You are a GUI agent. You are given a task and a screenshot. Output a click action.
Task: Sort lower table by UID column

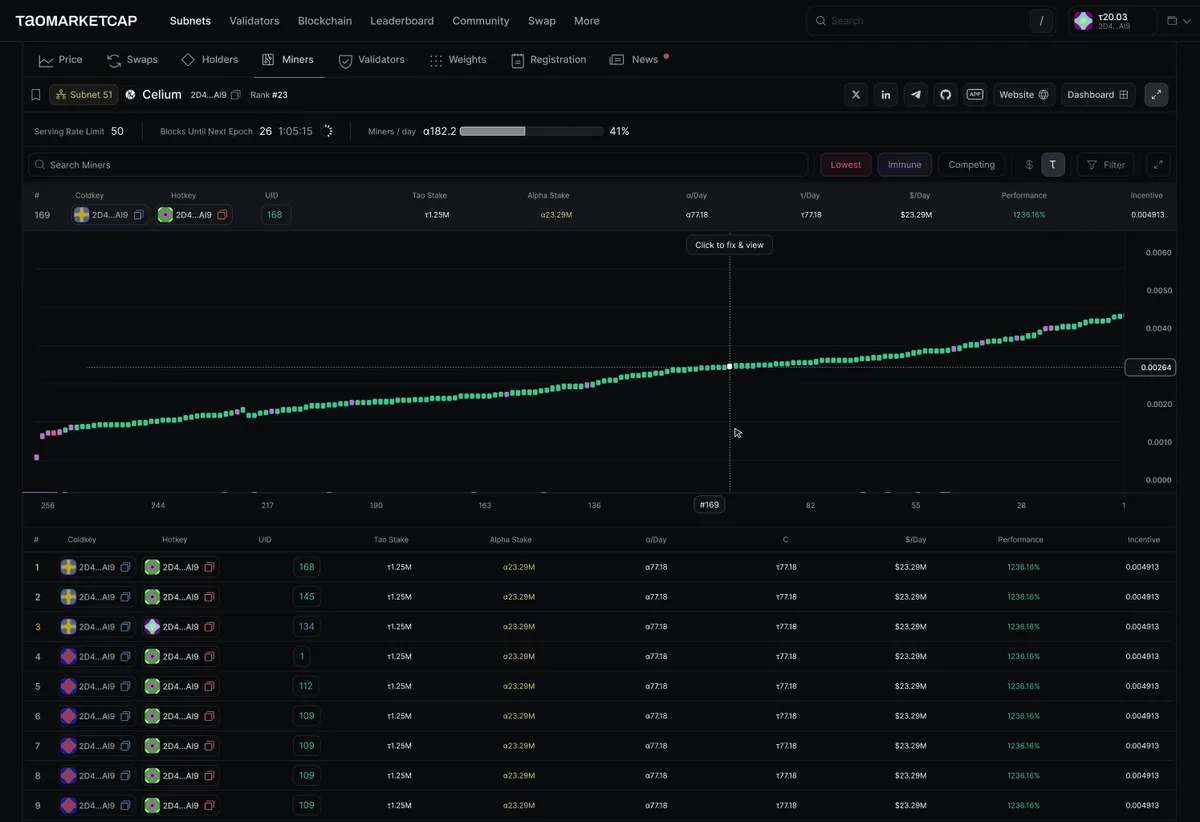tap(265, 540)
